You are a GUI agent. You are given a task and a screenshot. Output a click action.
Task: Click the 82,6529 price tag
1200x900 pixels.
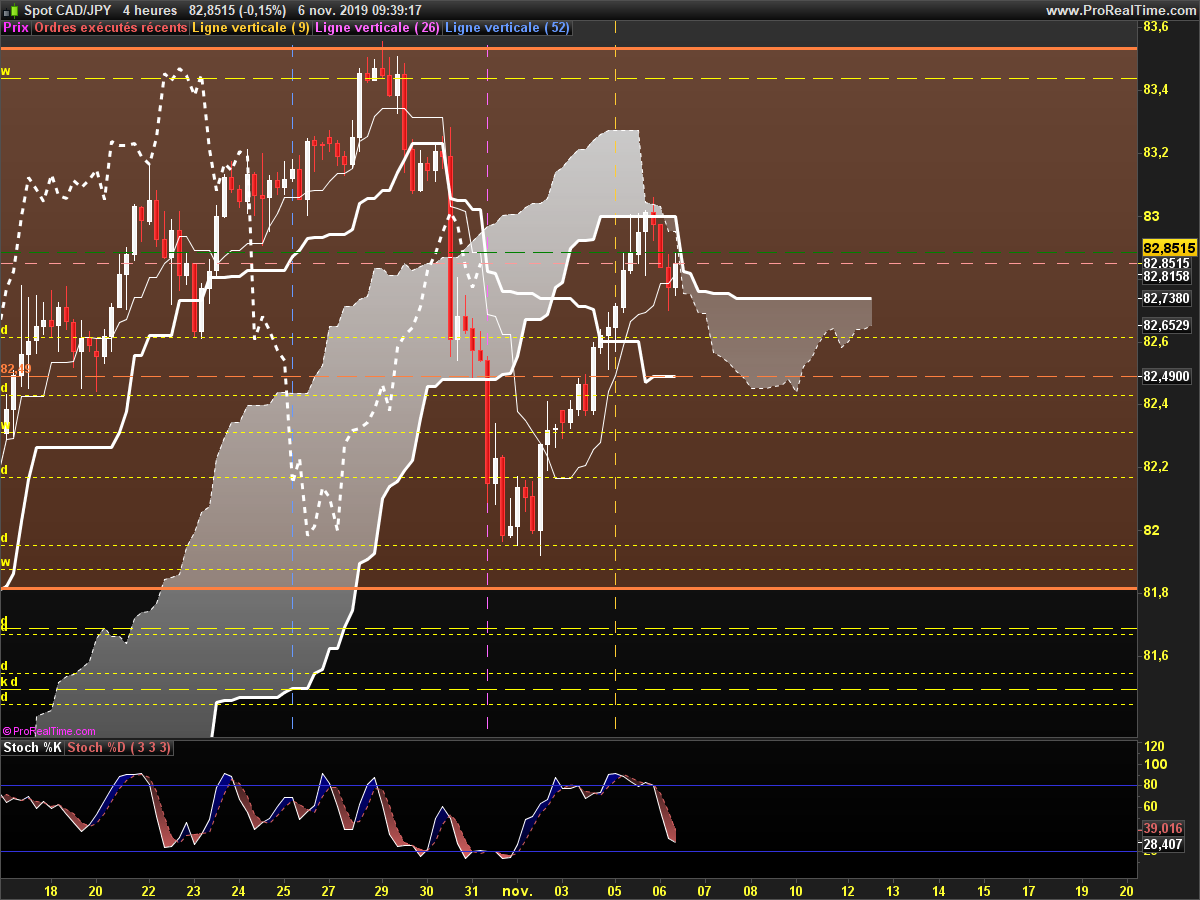point(1166,325)
